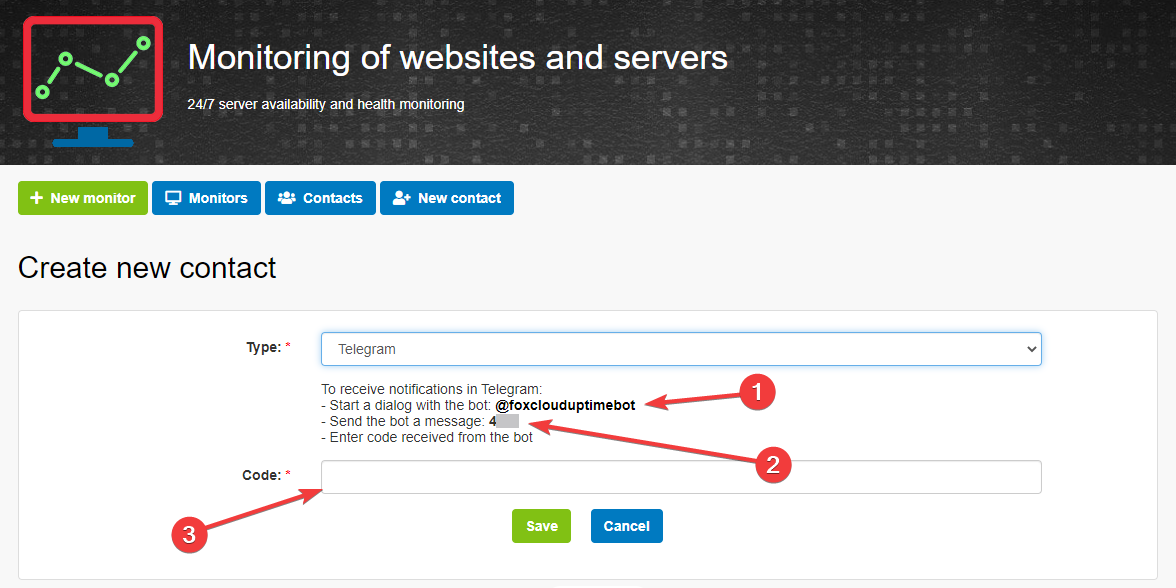Focus the Code input field
The image size is (1176, 588).
click(x=680, y=477)
